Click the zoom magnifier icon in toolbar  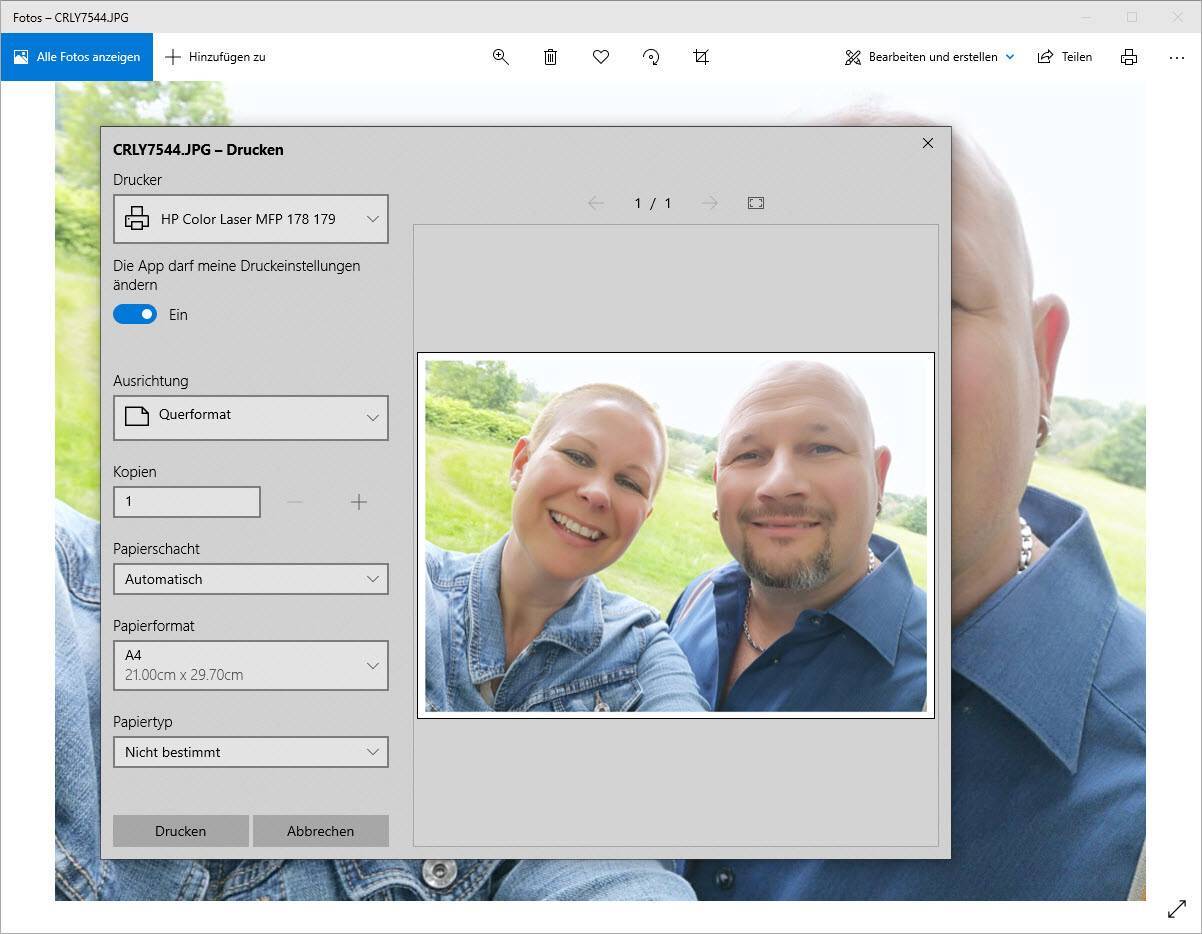(501, 57)
